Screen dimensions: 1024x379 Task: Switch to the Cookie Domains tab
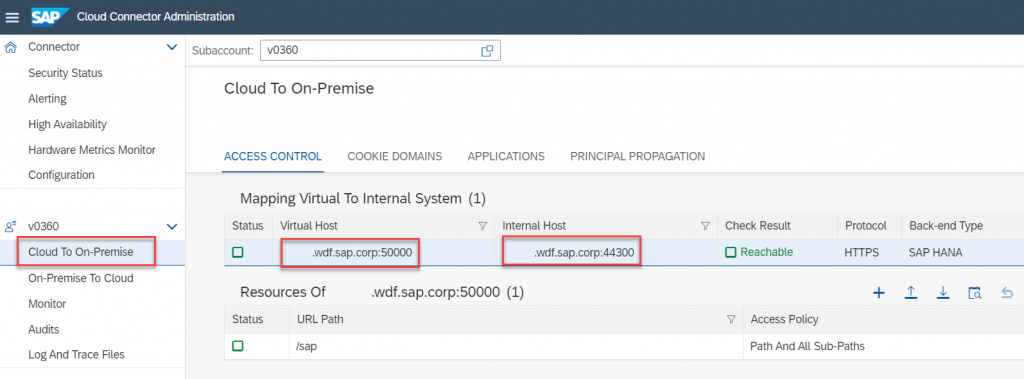394,156
